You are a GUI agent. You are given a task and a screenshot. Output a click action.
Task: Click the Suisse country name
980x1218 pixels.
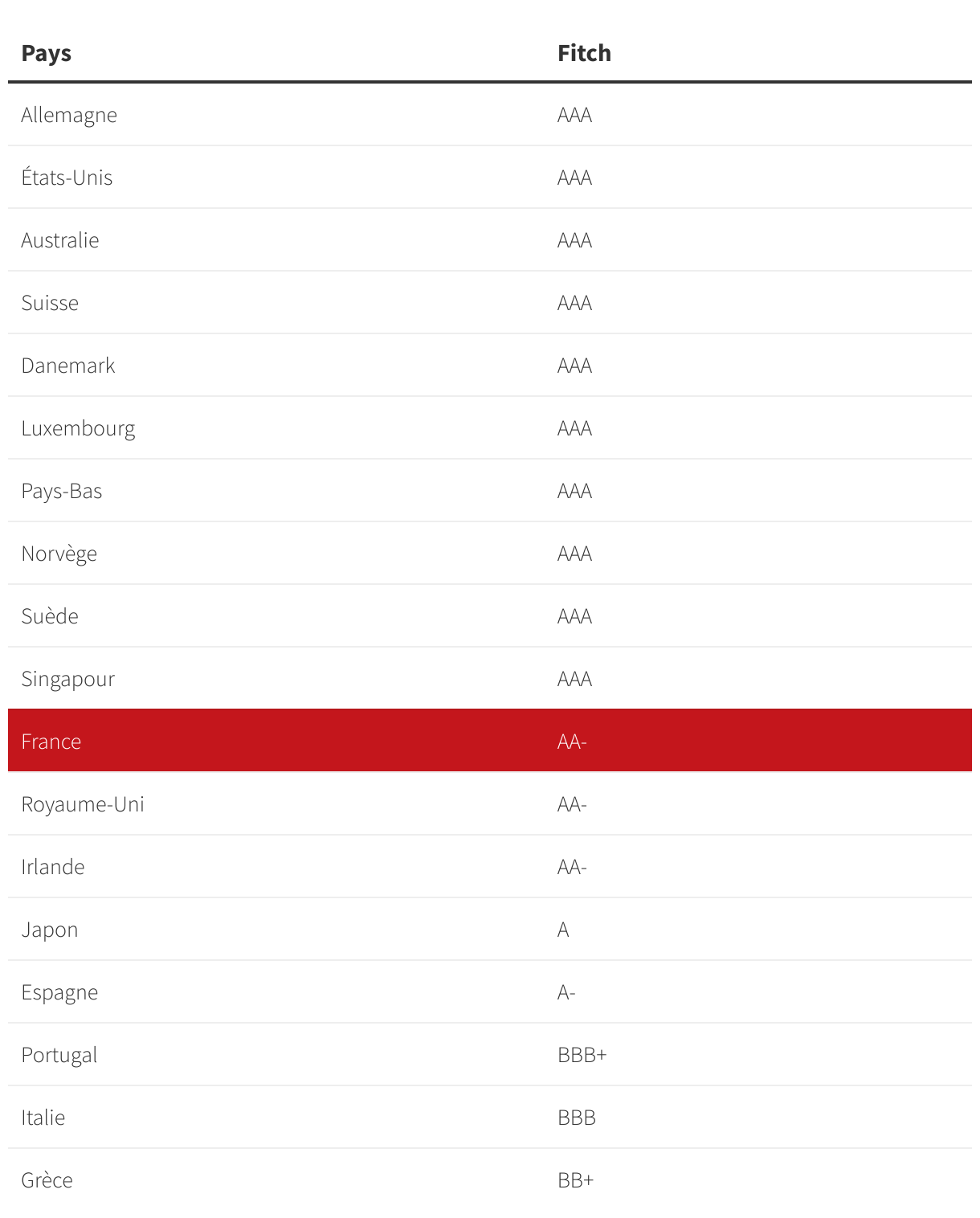pyautogui.click(x=50, y=303)
